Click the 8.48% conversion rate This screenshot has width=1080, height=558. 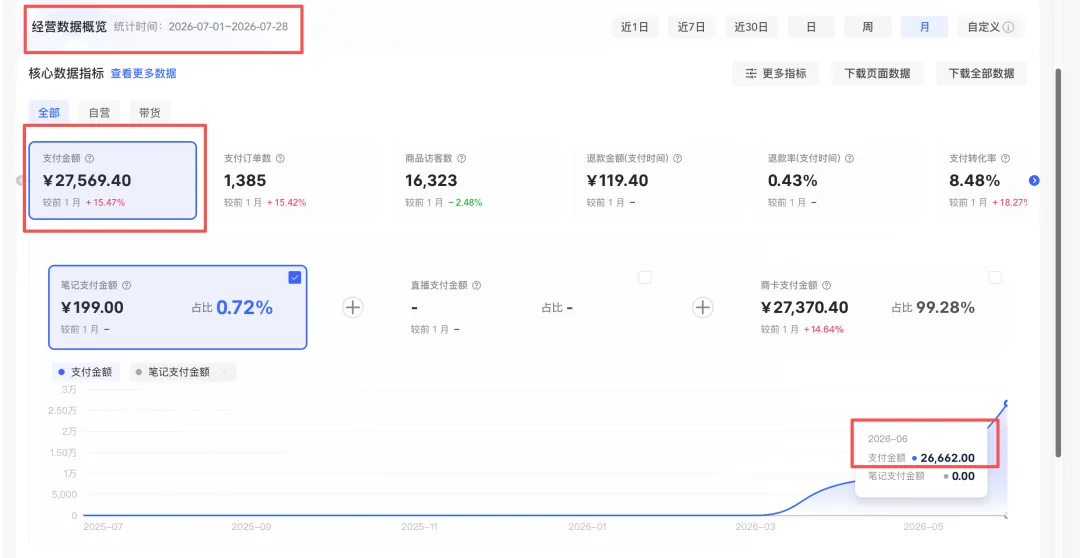975,181
